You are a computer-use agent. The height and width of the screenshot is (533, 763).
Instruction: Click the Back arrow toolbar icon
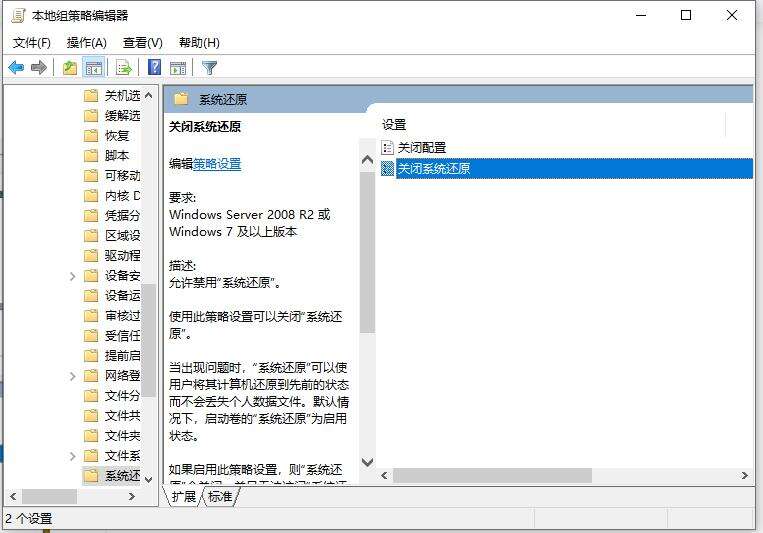pos(17,67)
